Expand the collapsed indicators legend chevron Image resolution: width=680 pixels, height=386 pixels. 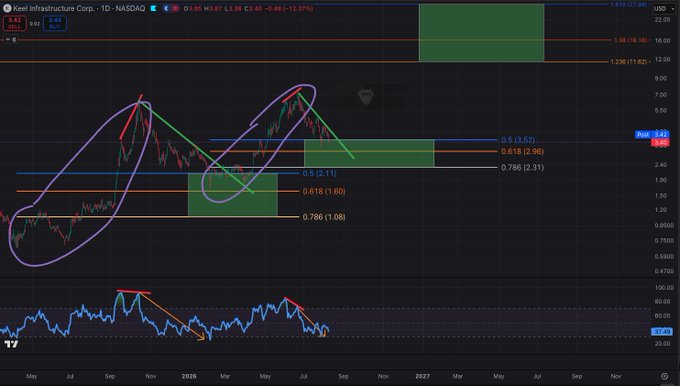[x=7, y=39]
